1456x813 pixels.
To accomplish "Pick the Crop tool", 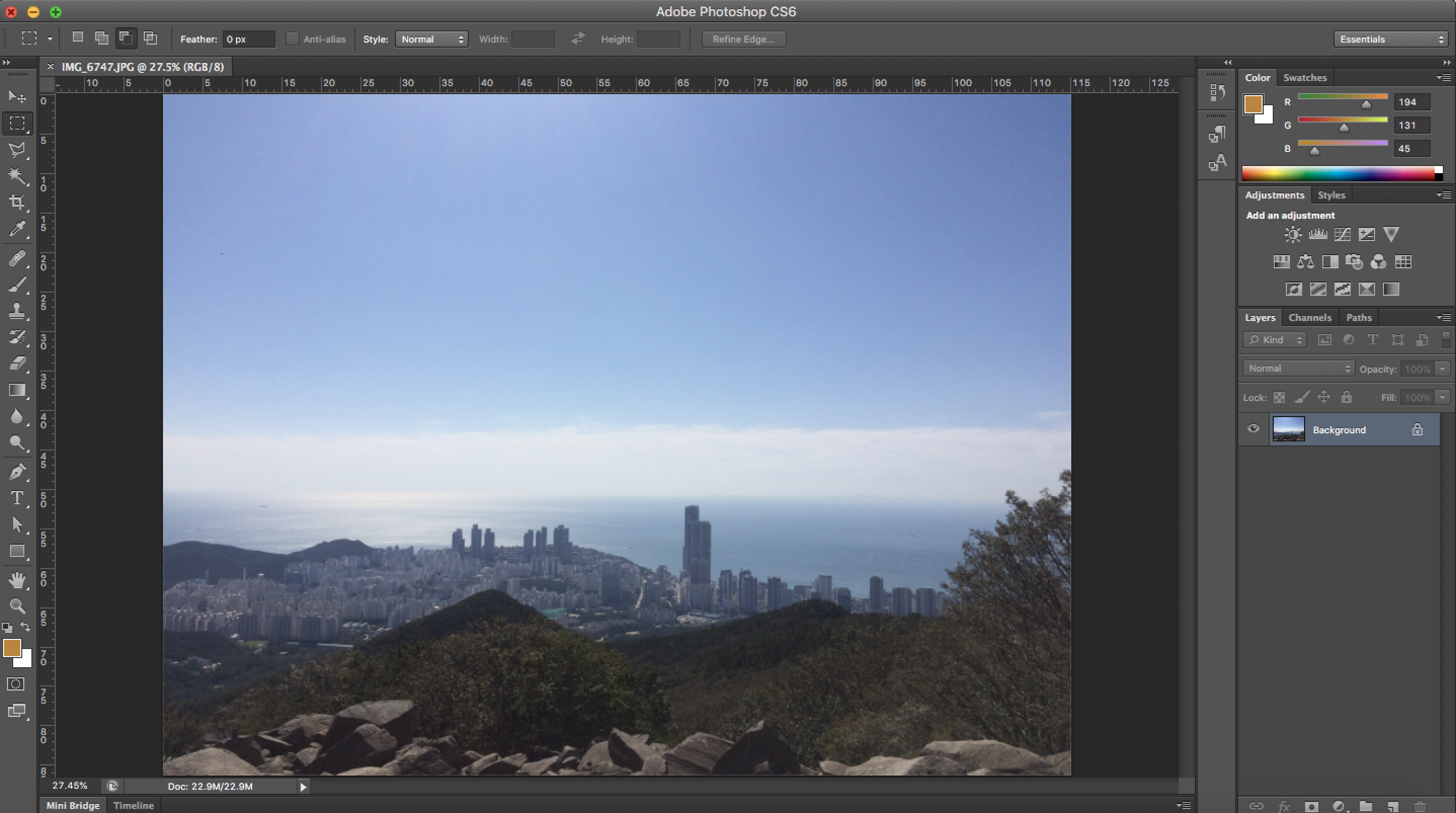I will [17, 202].
